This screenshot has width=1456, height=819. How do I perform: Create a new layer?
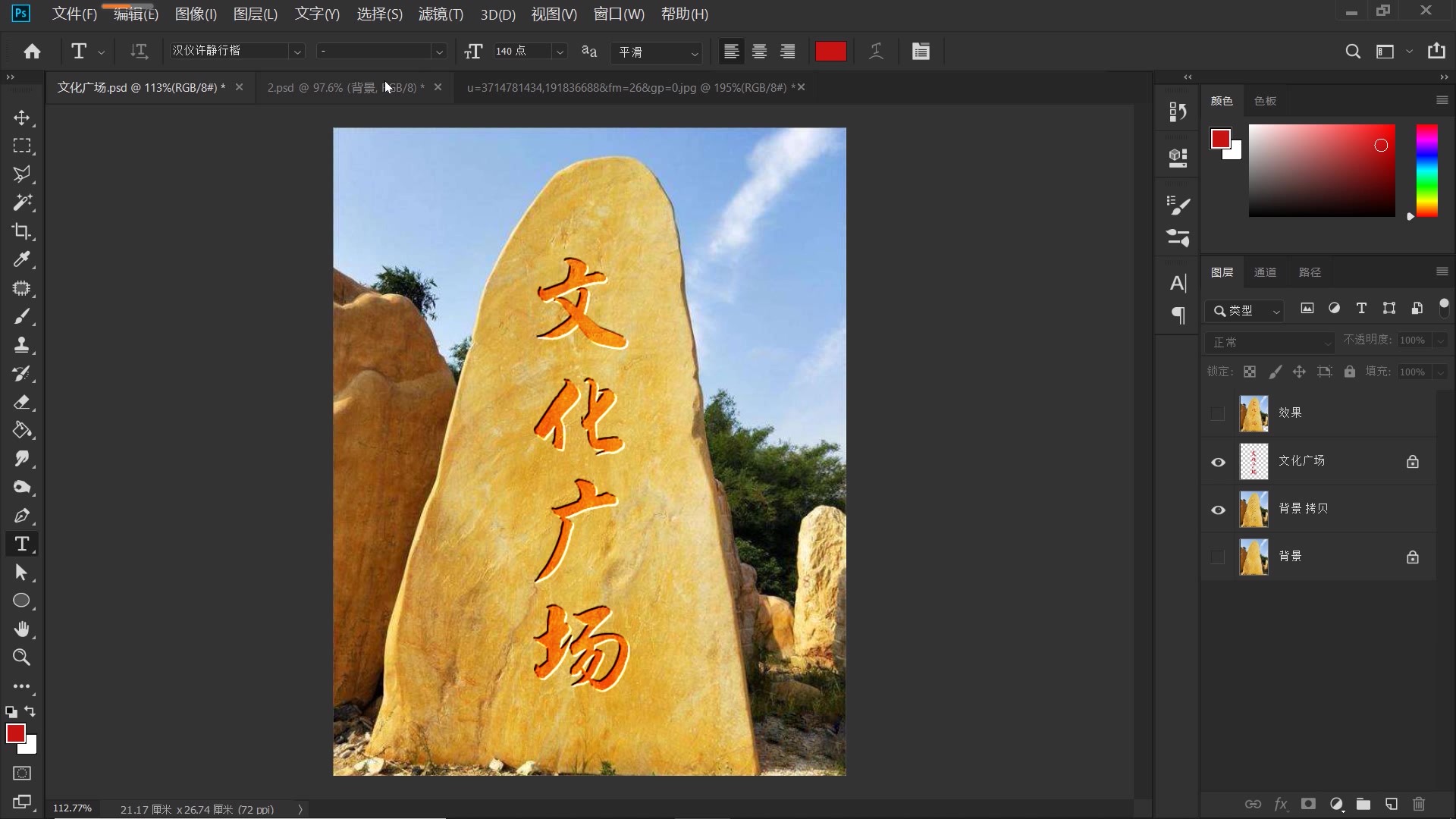point(1391,805)
